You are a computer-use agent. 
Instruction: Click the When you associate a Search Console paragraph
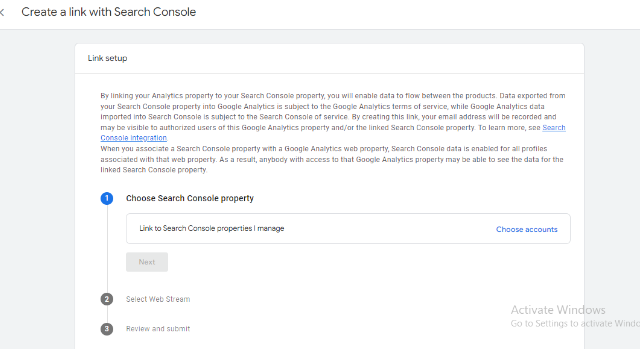tap(332, 159)
